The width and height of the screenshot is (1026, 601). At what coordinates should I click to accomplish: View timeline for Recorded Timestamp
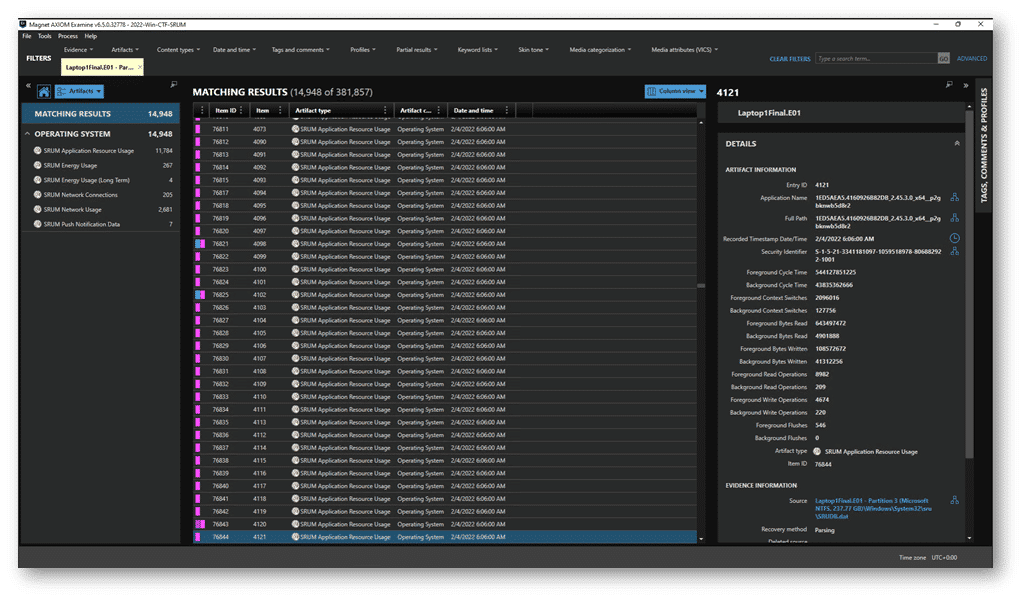[x=955, y=238]
